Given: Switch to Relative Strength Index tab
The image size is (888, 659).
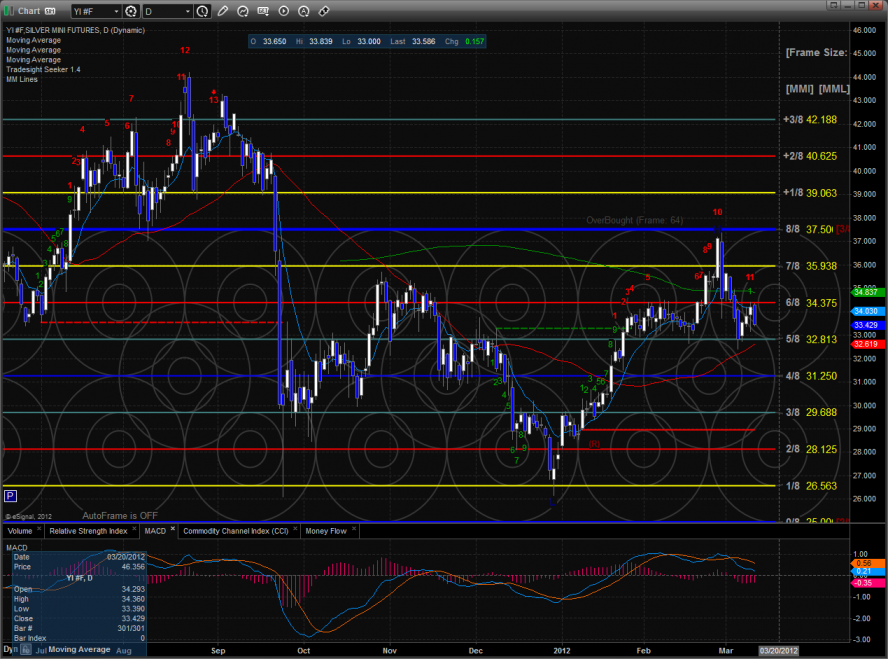Looking at the screenshot, I should click(89, 530).
